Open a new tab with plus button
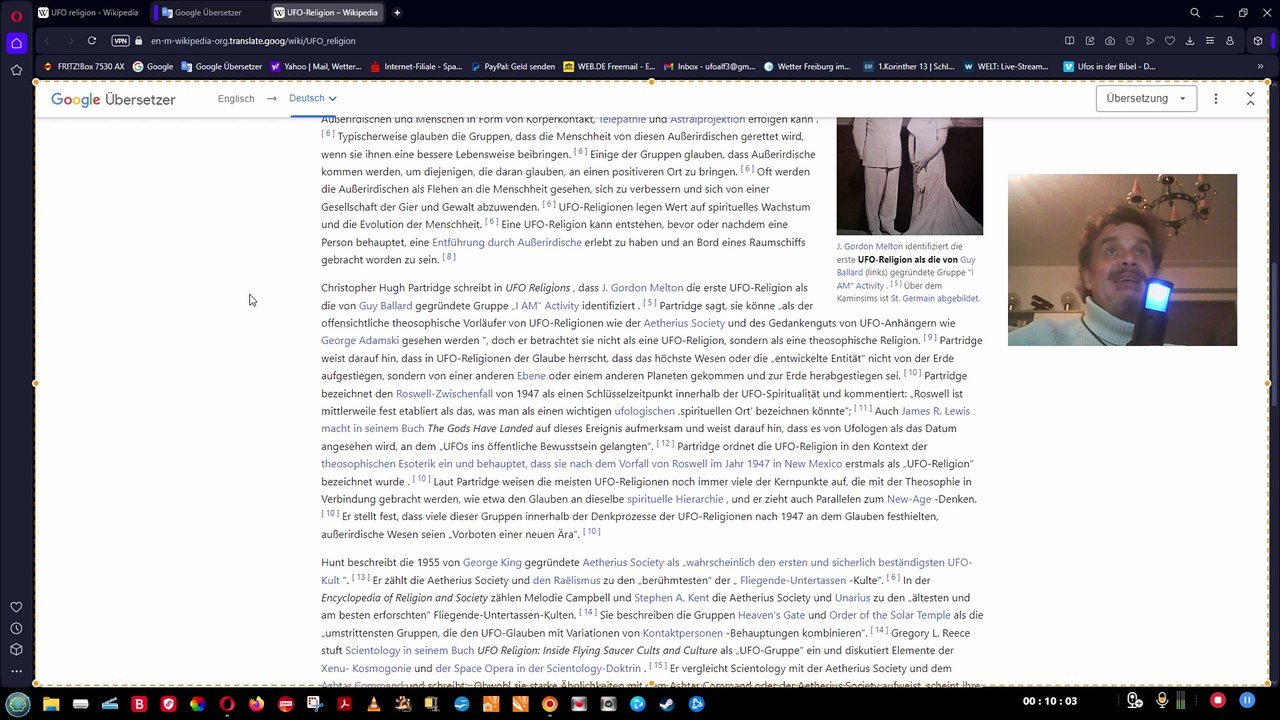The width and height of the screenshot is (1280, 720). [x=397, y=13]
